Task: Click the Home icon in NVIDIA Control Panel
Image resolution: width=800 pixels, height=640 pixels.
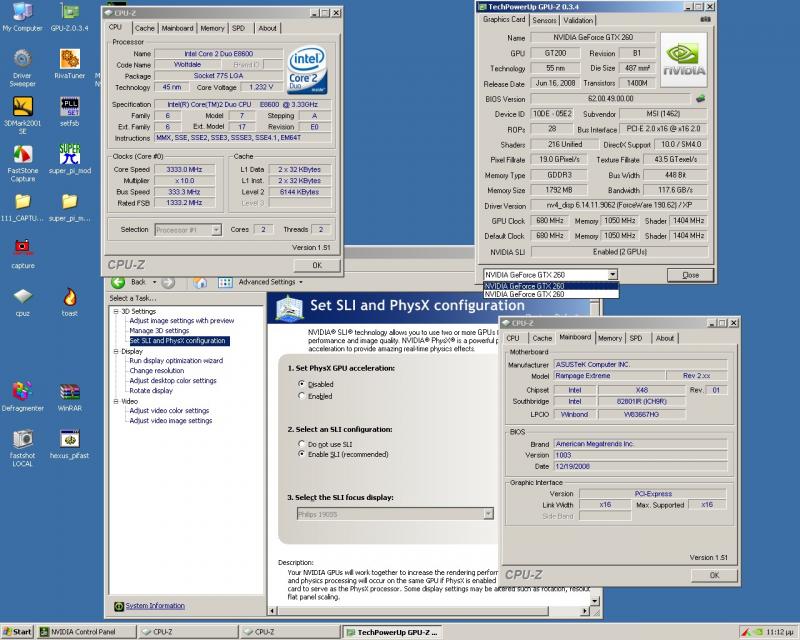Action: (200, 282)
